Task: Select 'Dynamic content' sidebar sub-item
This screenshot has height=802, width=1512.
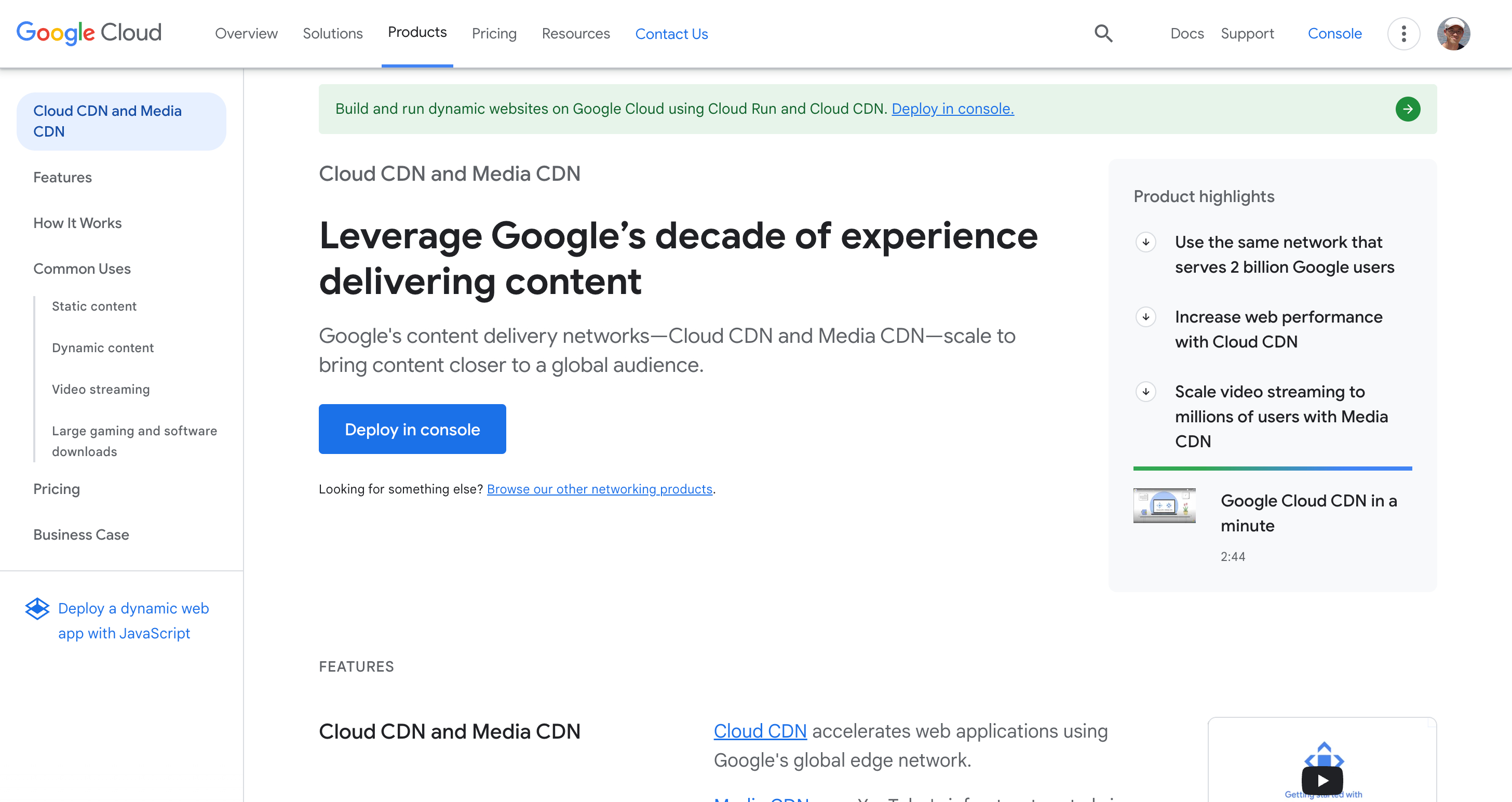Action: (x=103, y=348)
